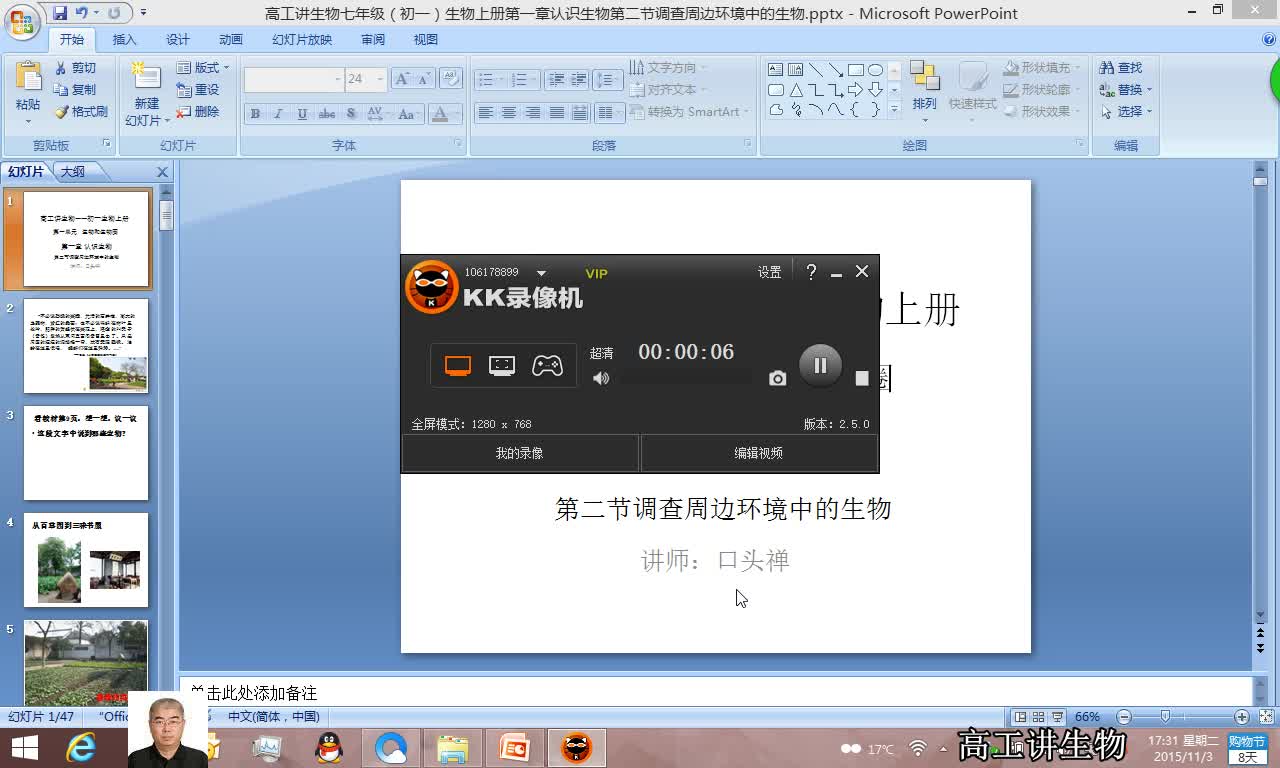
Task: Toggle text Shadow formatting
Action: point(350,114)
